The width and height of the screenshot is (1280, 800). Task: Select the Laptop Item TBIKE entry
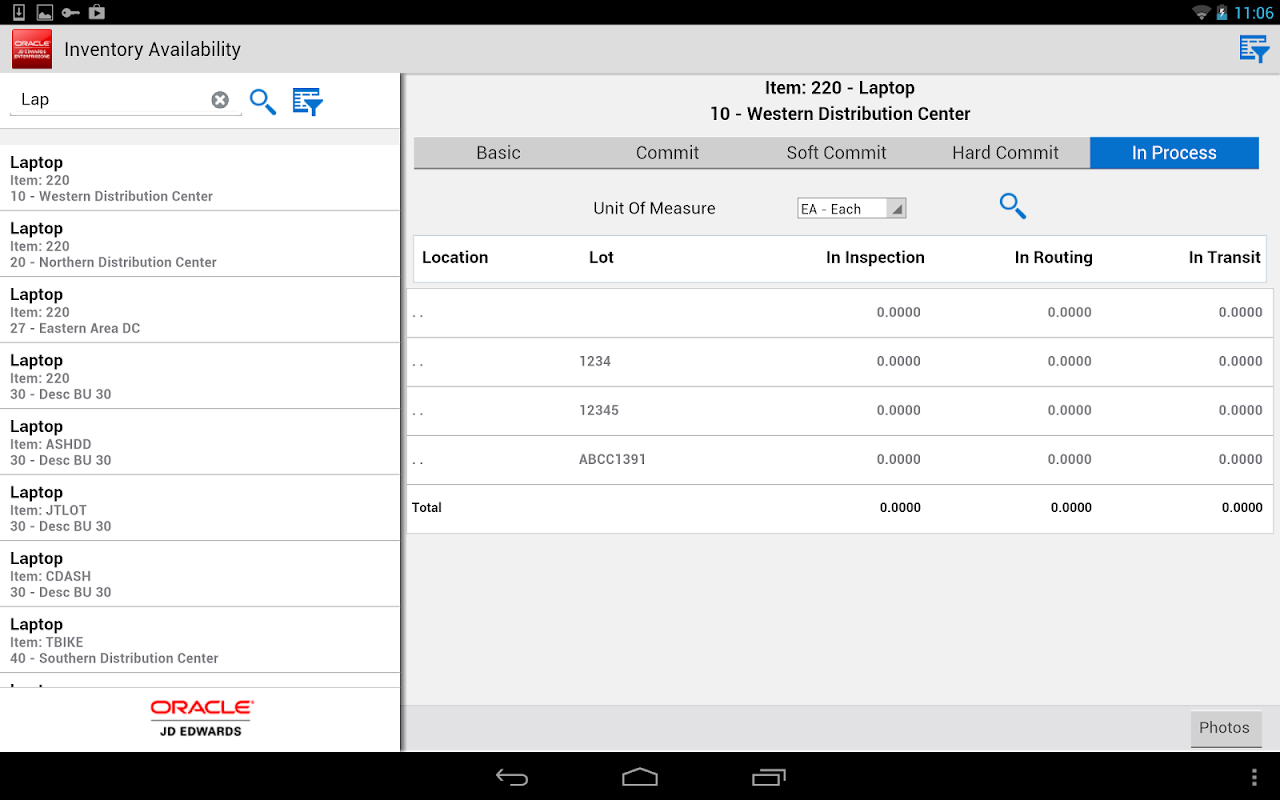[200, 640]
